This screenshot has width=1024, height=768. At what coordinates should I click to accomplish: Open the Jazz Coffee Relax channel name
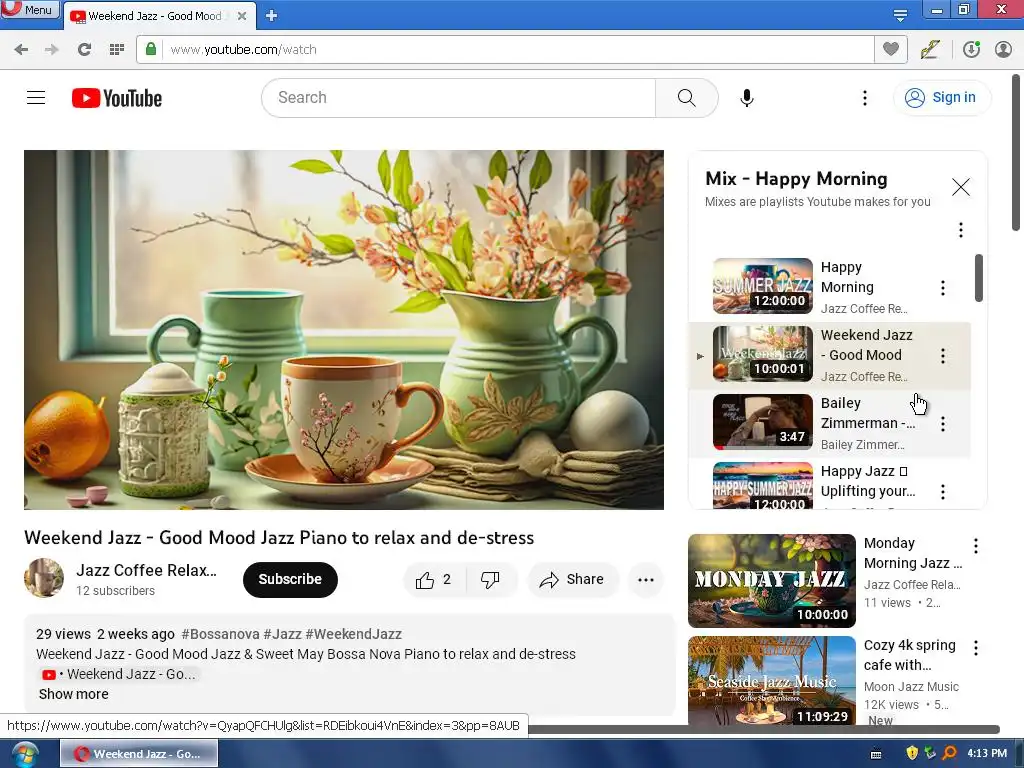[x=146, y=570]
